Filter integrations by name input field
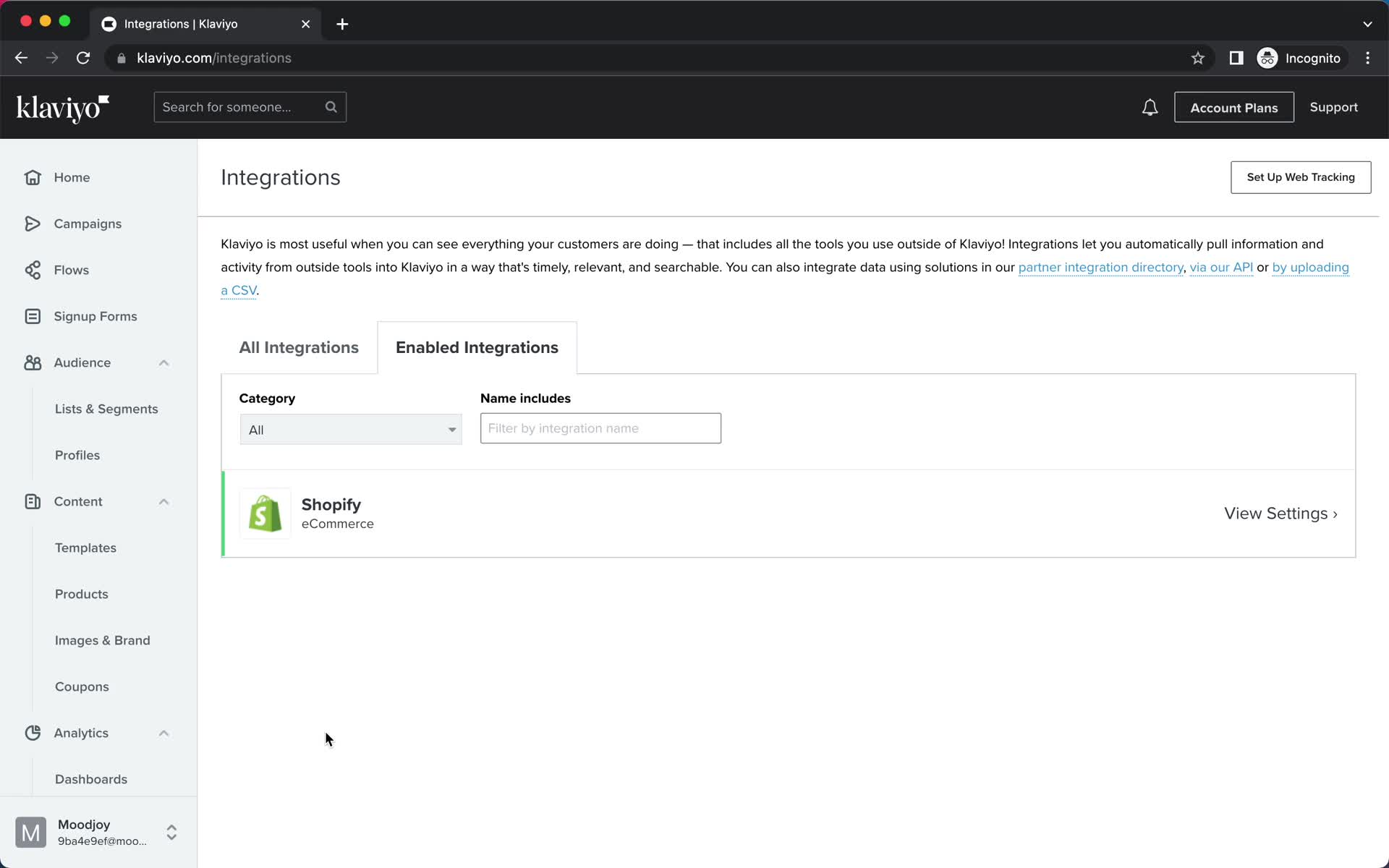The width and height of the screenshot is (1389, 868). (600, 428)
